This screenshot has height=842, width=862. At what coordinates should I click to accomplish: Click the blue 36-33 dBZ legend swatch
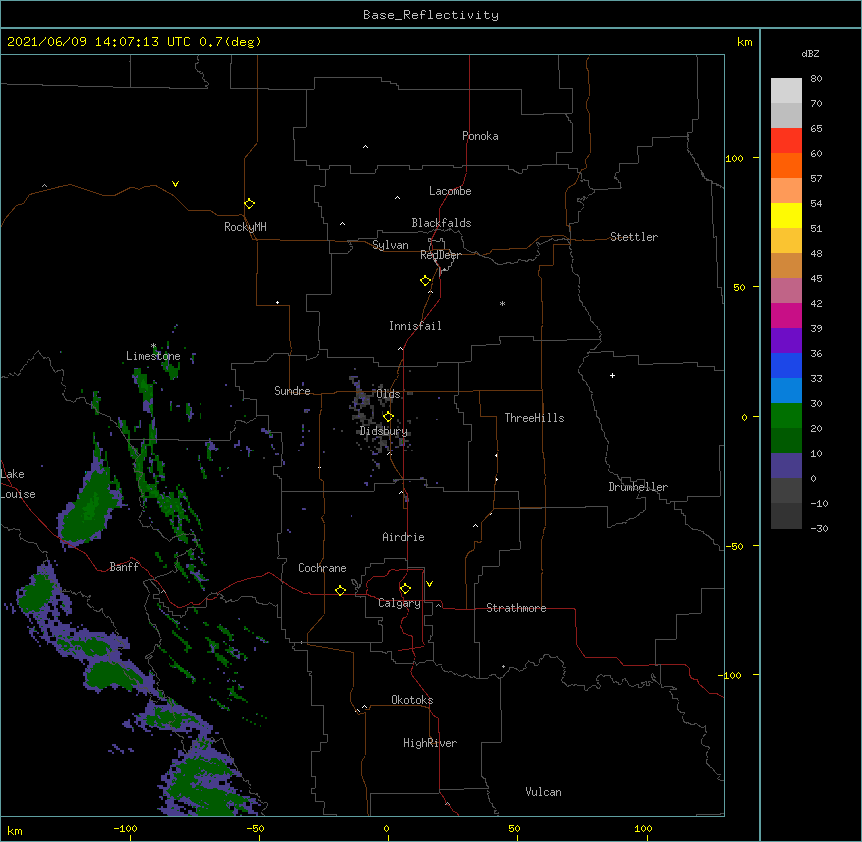(786, 365)
